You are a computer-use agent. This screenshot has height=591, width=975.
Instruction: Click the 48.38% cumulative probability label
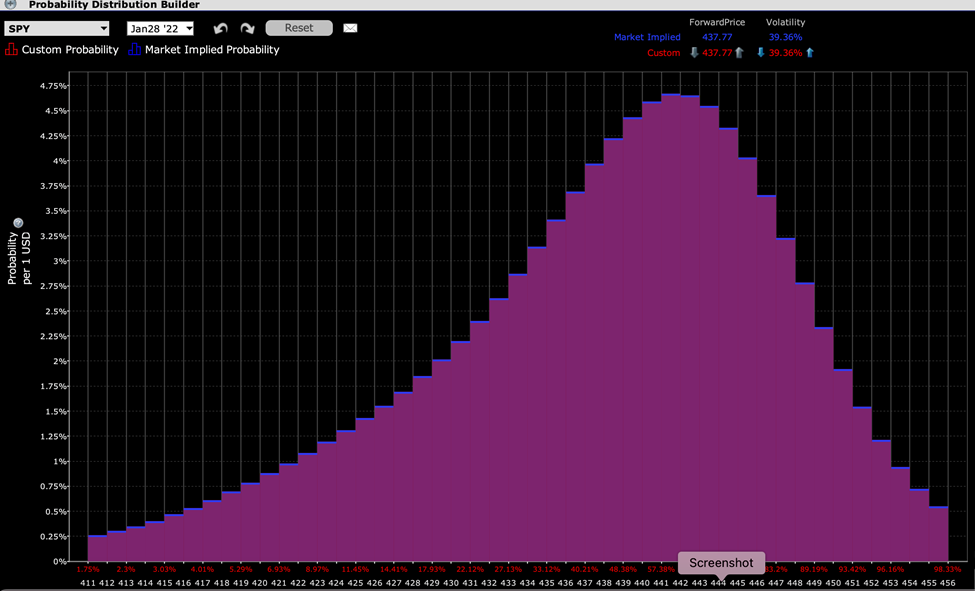(x=623, y=569)
